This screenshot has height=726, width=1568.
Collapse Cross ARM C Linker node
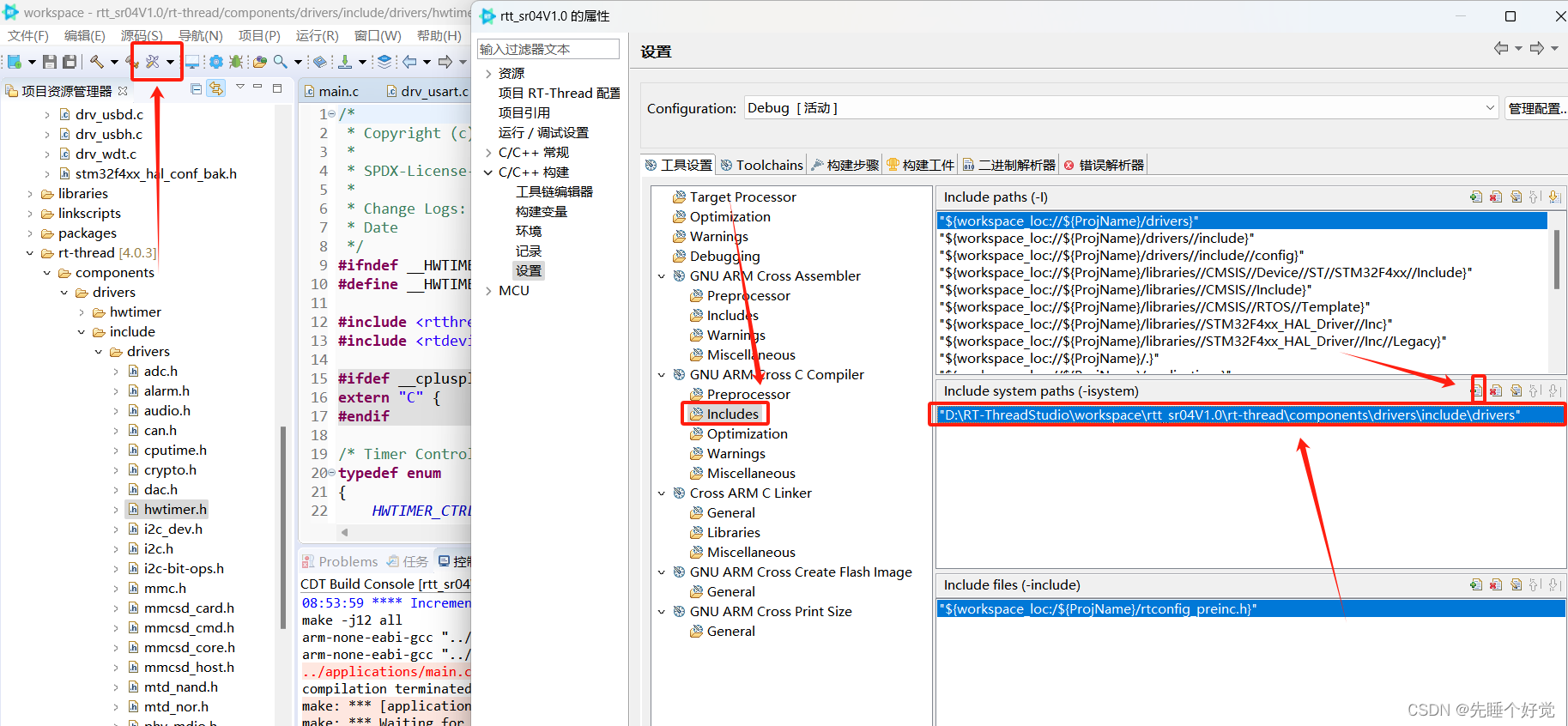[x=662, y=493]
